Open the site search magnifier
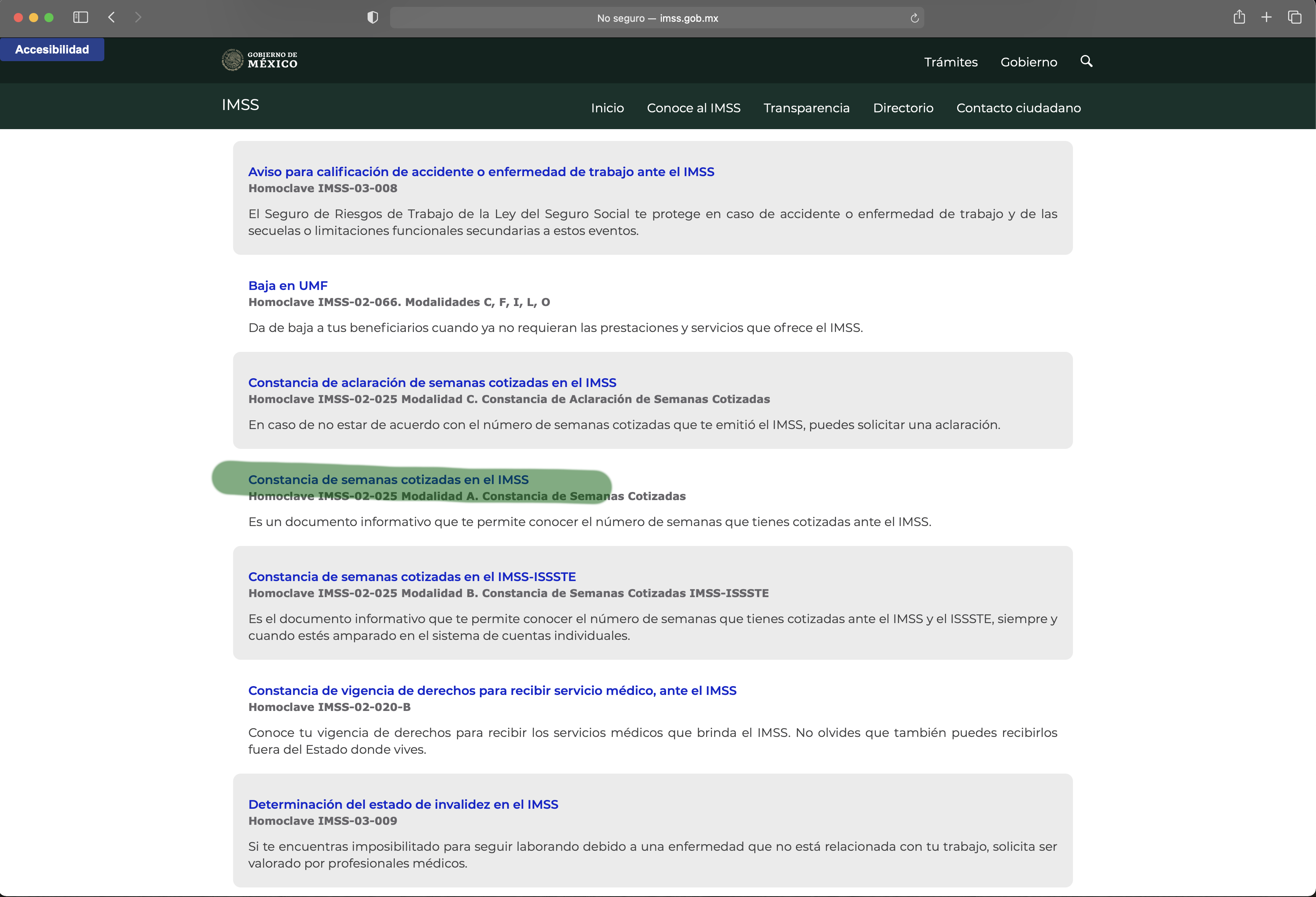 click(1086, 62)
